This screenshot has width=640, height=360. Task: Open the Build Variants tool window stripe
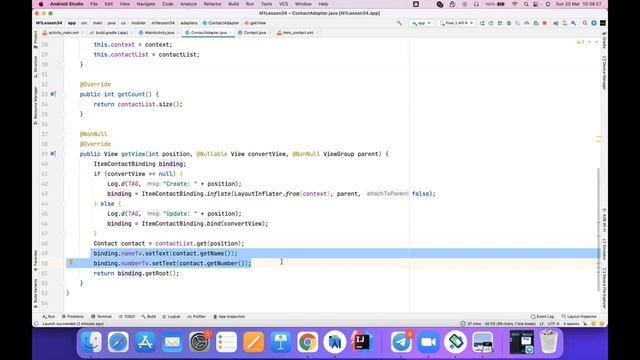(36, 293)
